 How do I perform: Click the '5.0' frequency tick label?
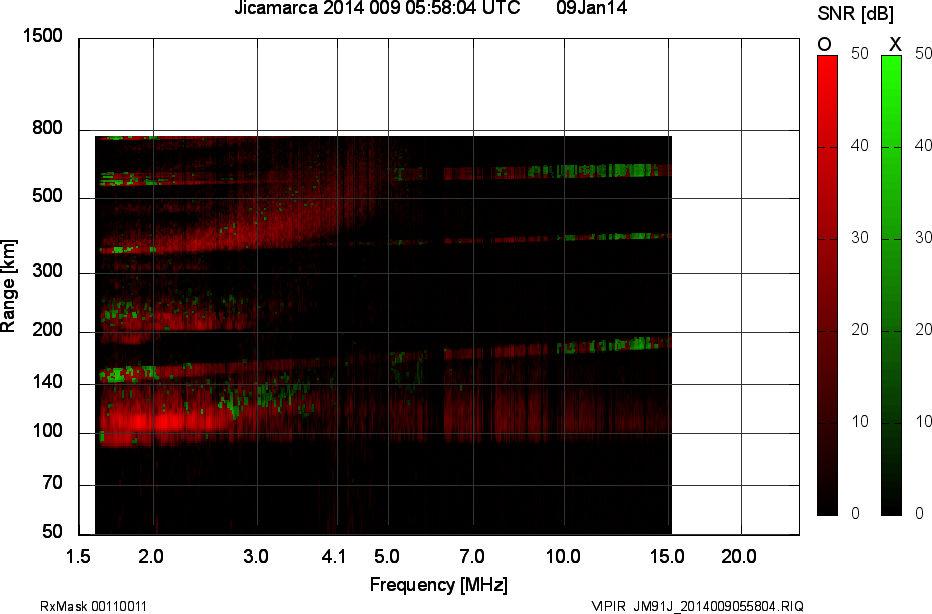coord(386,557)
